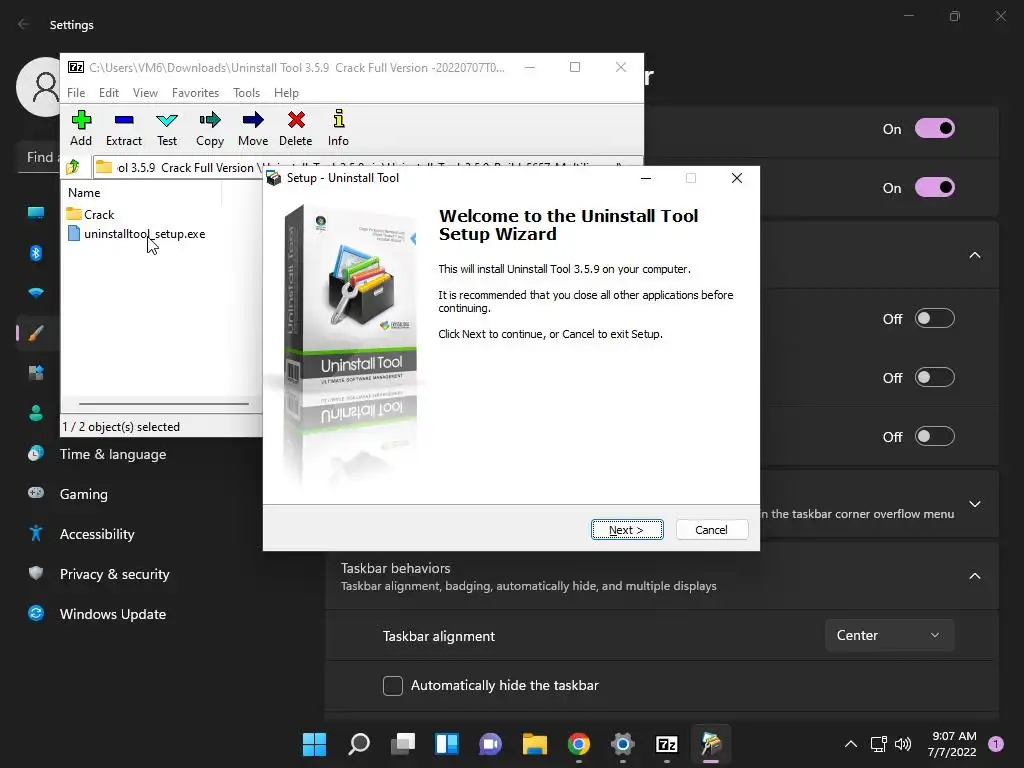Open the View menu in 7-Zip

[x=145, y=93]
